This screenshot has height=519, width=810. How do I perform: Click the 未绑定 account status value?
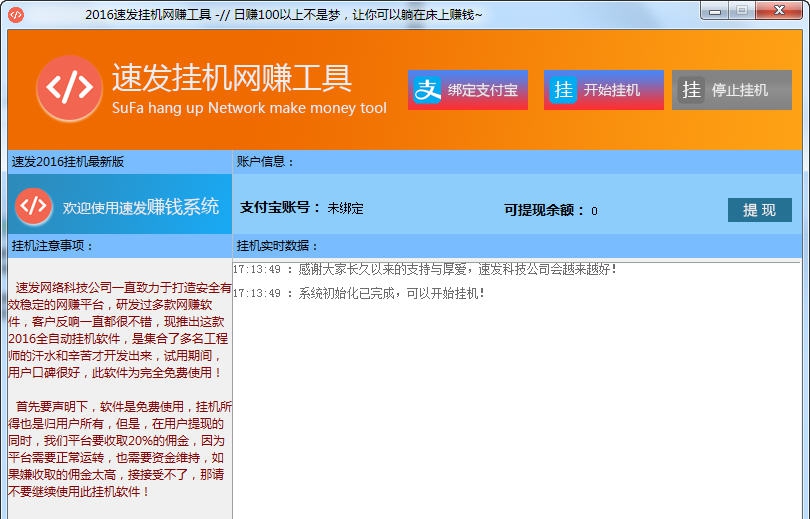(346, 208)
